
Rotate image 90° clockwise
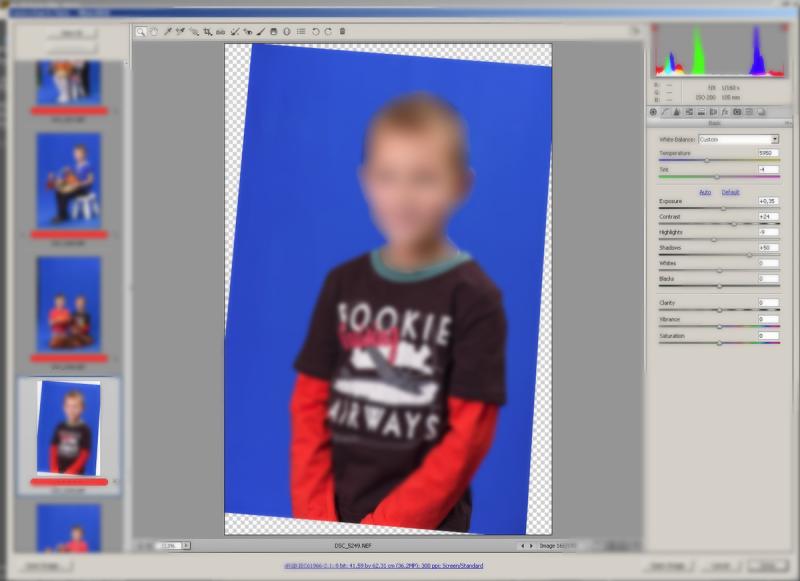click(x=328, y=32)
